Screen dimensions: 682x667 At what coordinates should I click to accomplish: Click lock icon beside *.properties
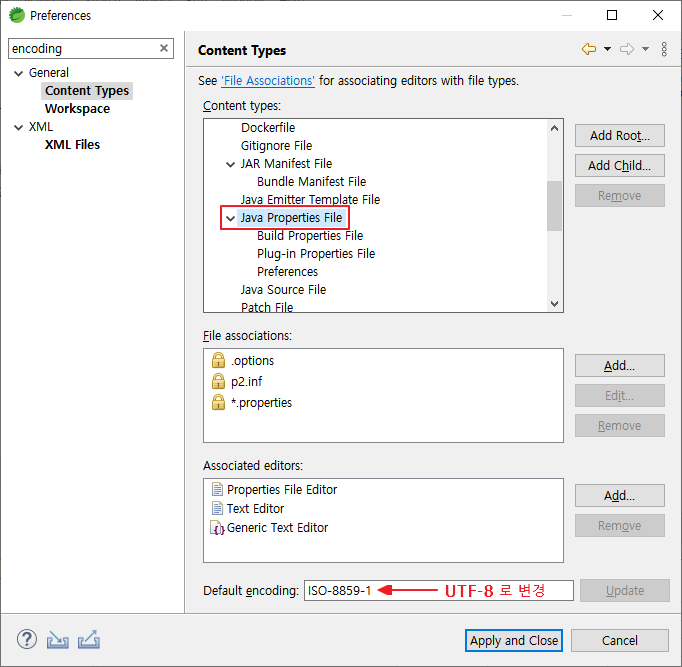218,402
